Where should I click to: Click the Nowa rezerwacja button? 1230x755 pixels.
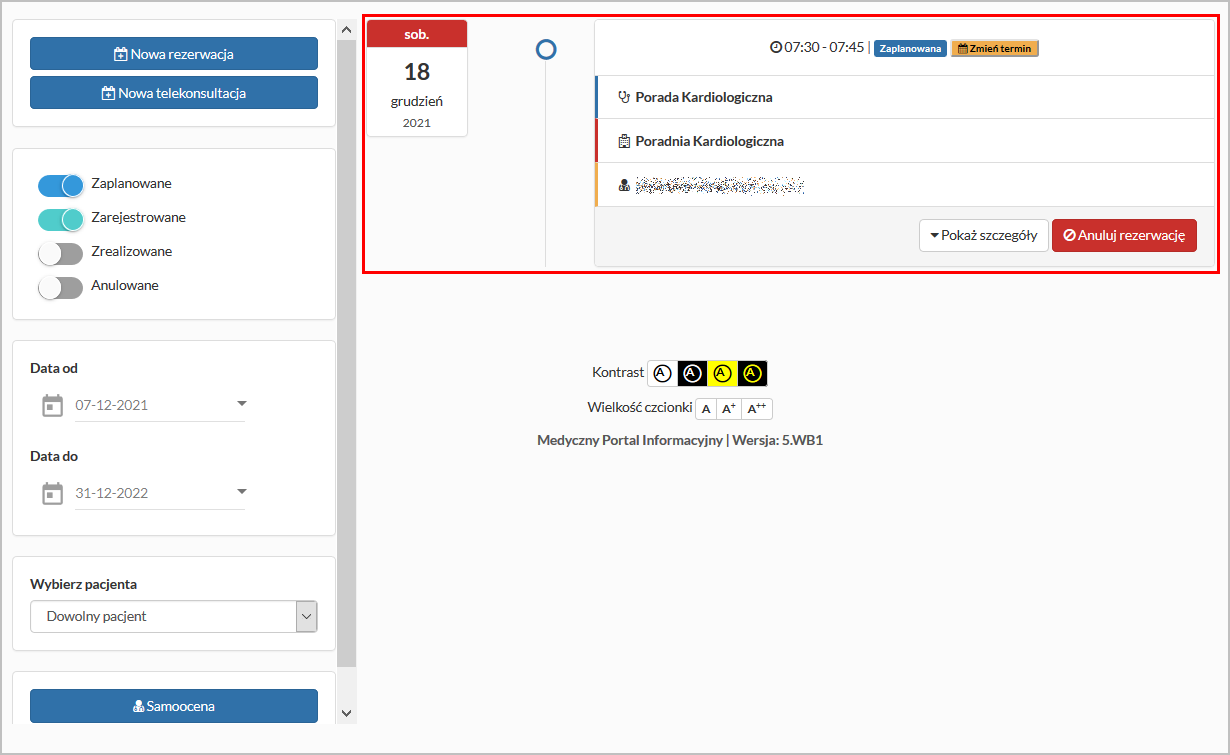pos(174,54)
